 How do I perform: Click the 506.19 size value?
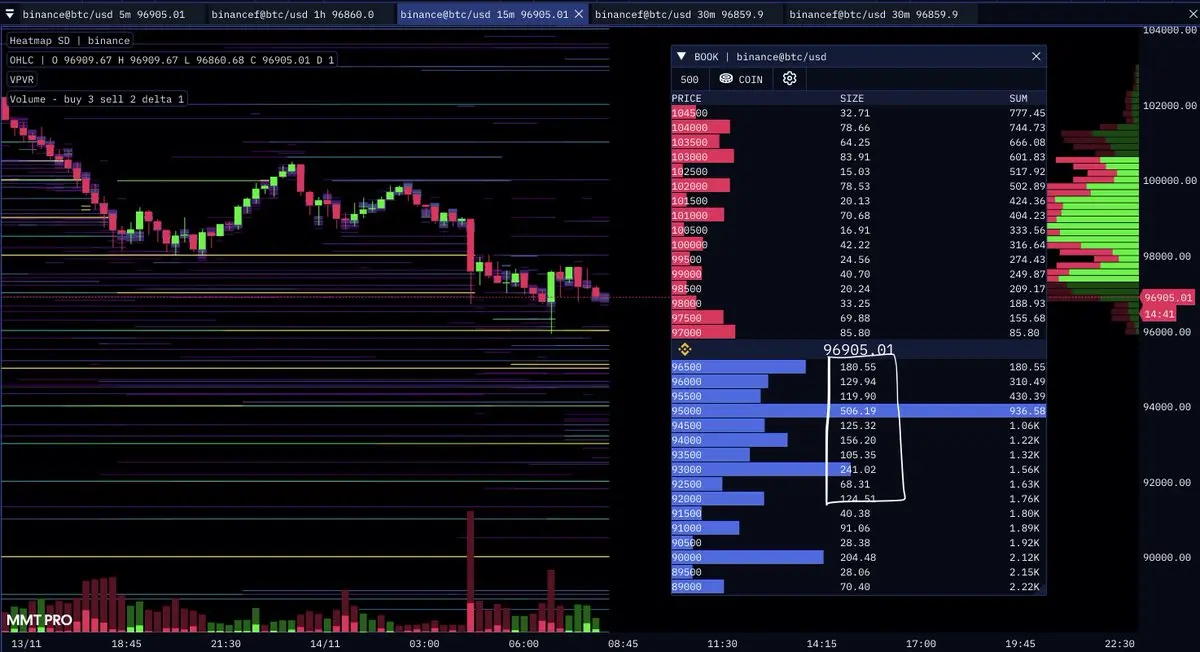click(x=858, y=411)
